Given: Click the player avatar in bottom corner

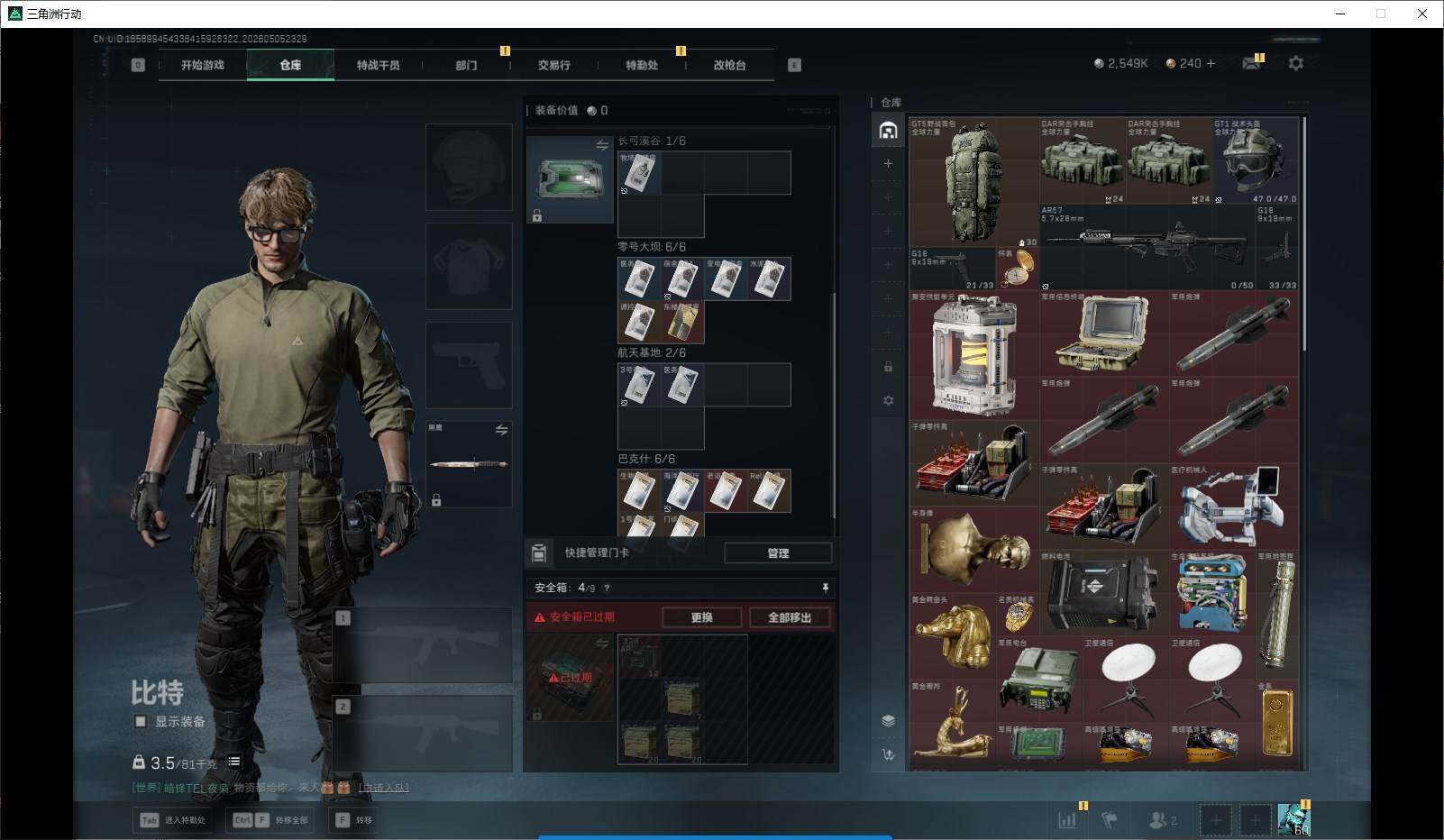Looking at the screenshot, I should [x=1293, y=819].
